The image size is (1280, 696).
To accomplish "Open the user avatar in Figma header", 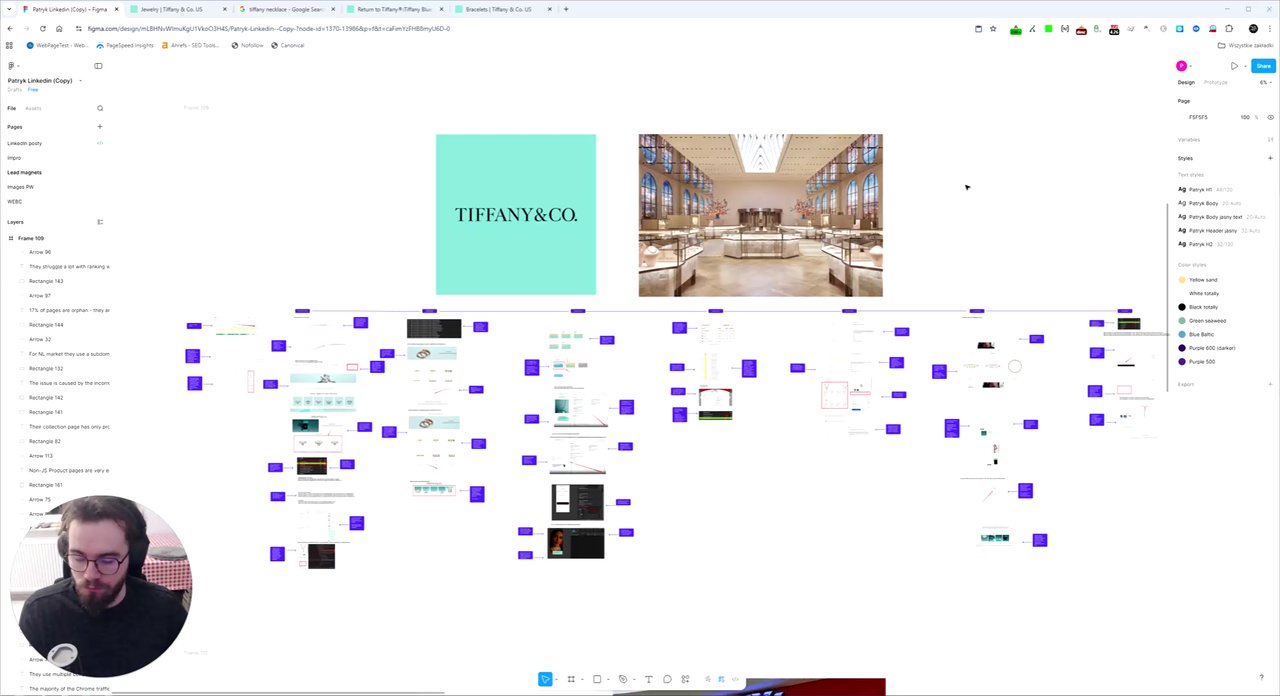I will 1181,66.
